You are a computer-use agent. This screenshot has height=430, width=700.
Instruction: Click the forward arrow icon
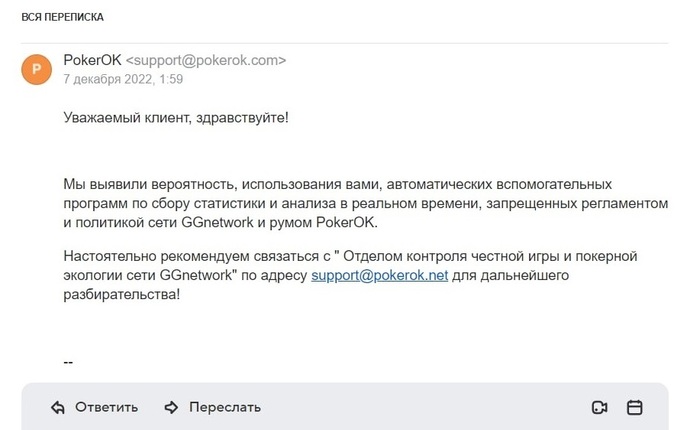pos(171,407)
